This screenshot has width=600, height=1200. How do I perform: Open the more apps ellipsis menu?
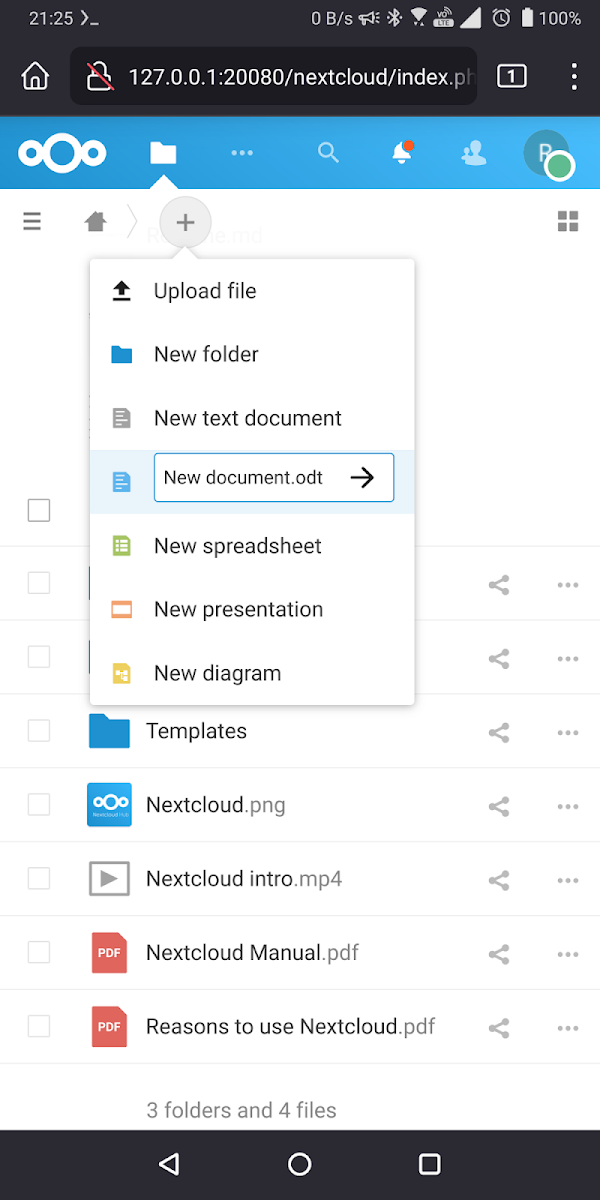click(242, 153)
